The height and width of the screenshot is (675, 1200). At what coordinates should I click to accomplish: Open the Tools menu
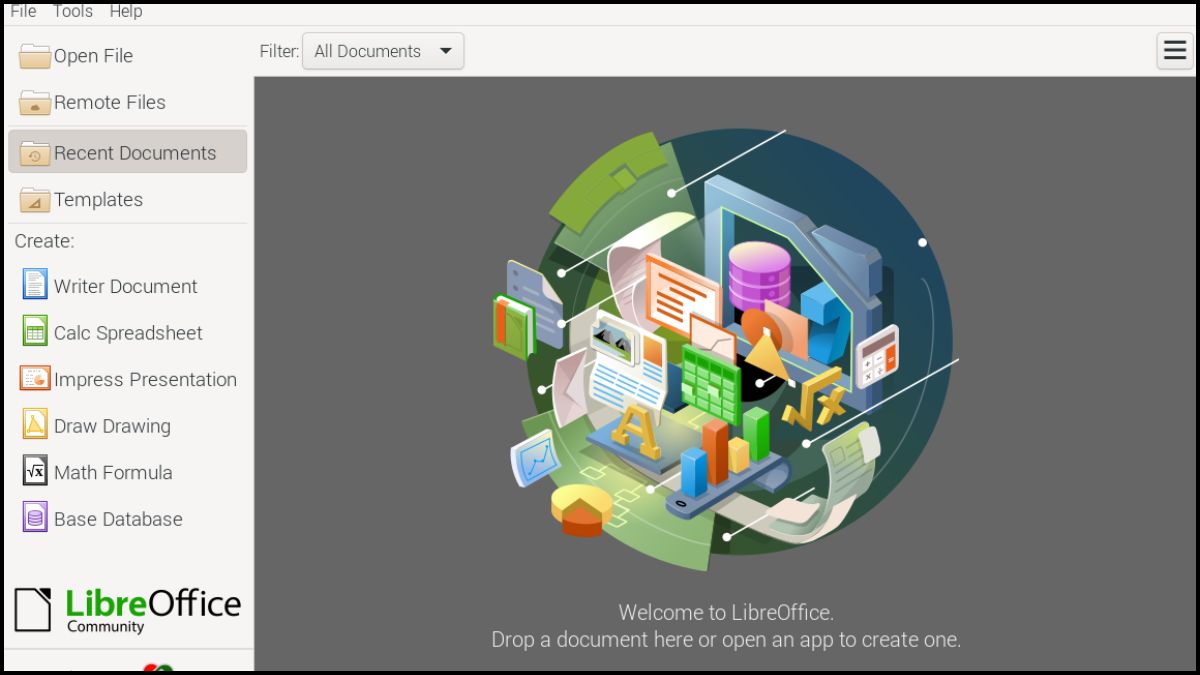click(73, 11)
